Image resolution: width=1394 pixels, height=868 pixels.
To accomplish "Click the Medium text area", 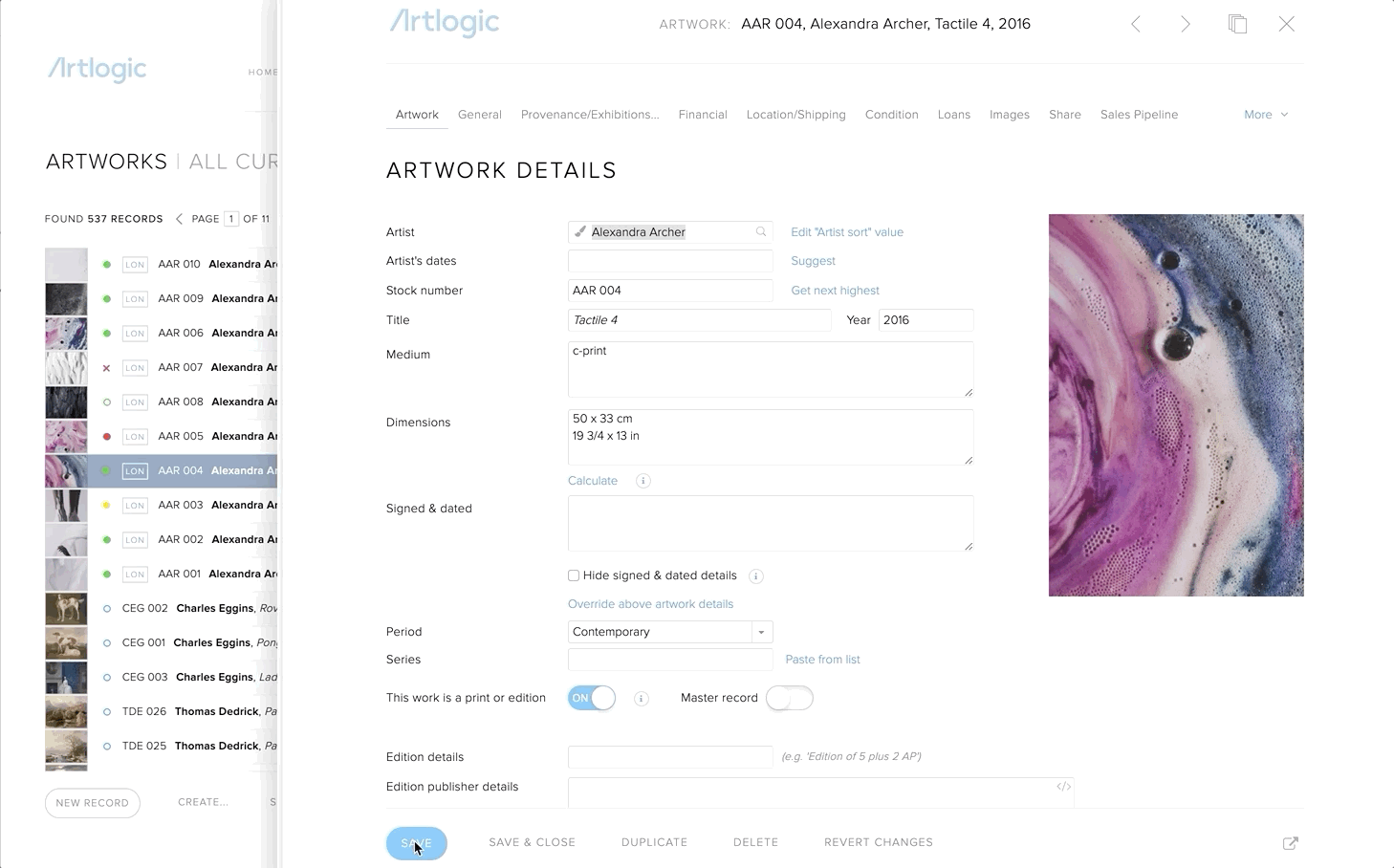I will 771,369.
